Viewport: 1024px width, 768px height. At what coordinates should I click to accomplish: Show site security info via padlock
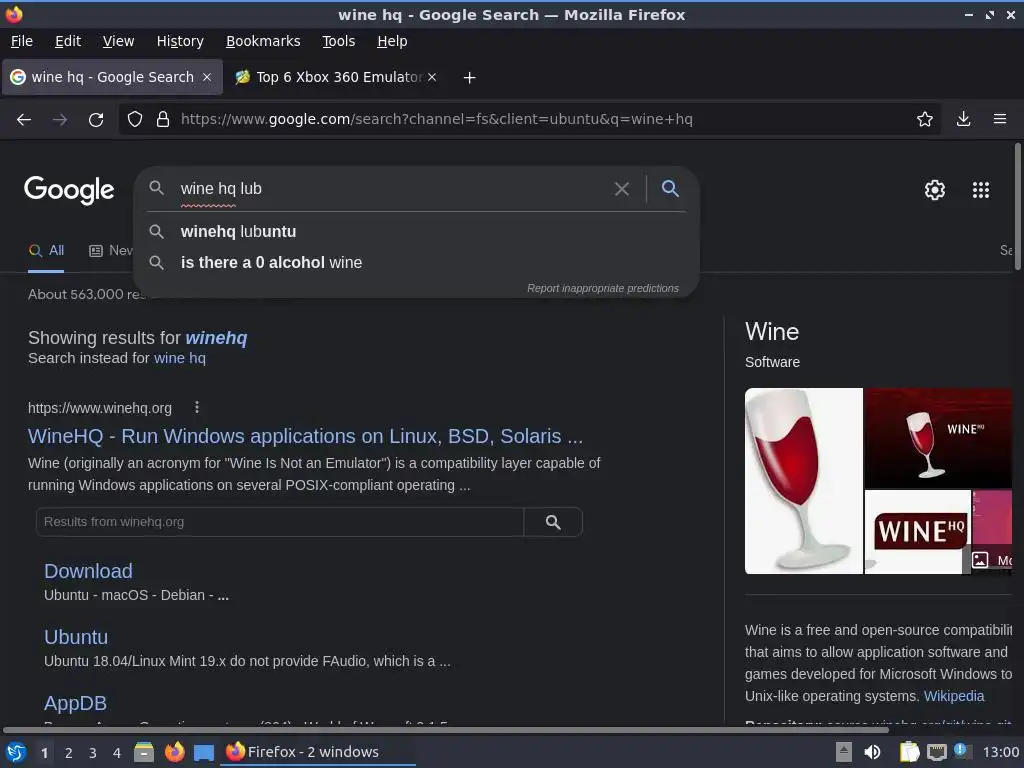tap(163, 119)
